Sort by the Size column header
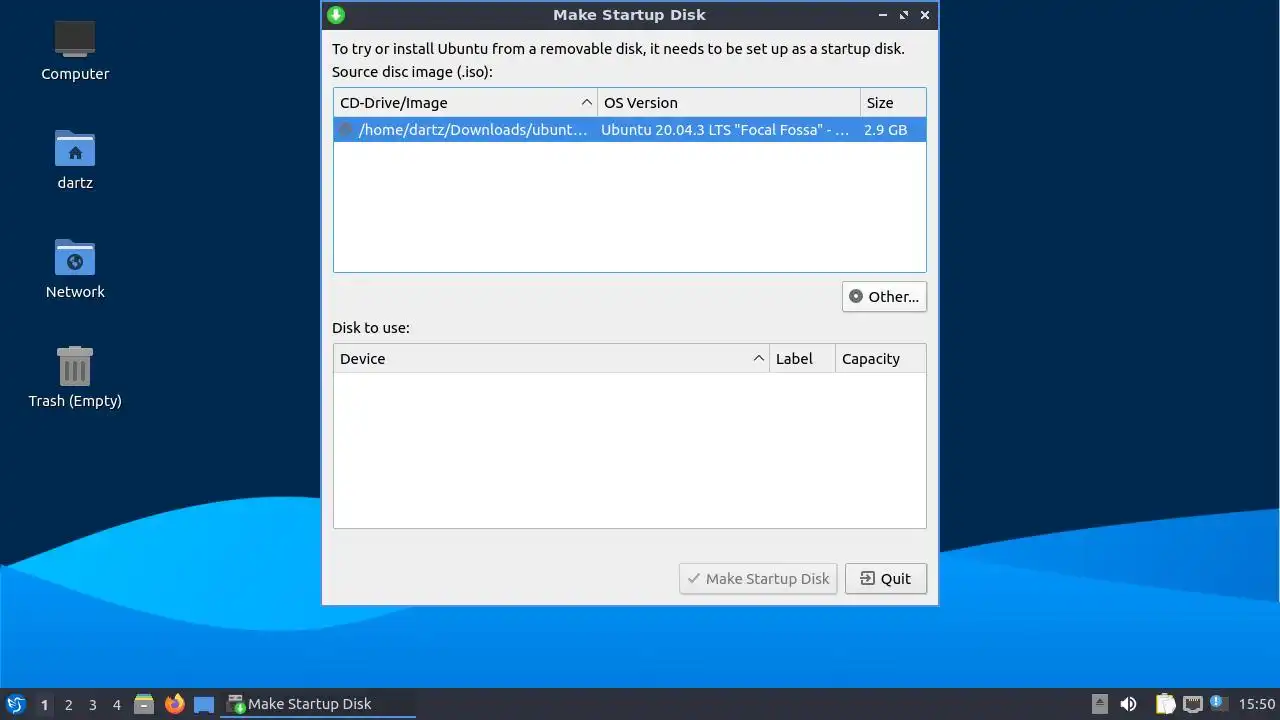The width and height of the screenshot is (1280, 720). point(893,103)
